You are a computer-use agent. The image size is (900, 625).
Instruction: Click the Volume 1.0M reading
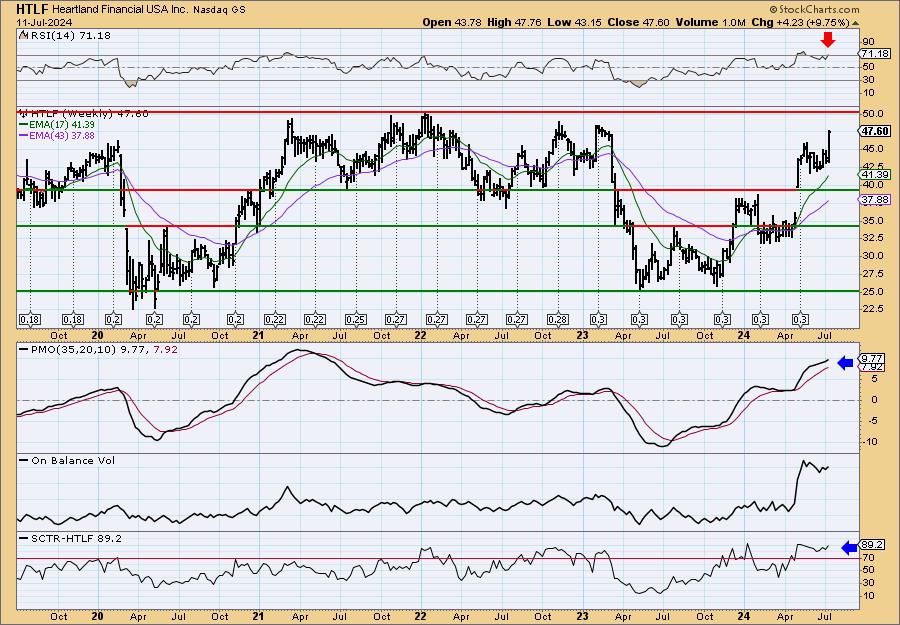(710, 22)
